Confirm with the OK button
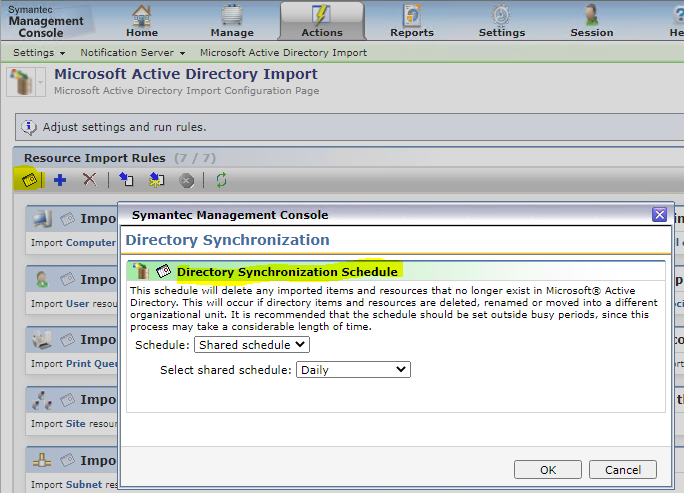The image size is (684, 493). point(548,470)
